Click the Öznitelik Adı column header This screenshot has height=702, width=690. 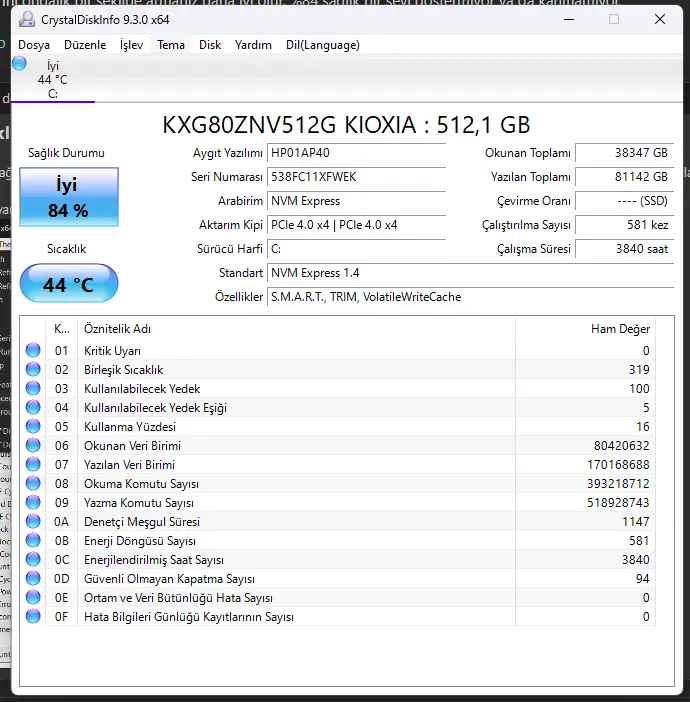click(296, 329)
